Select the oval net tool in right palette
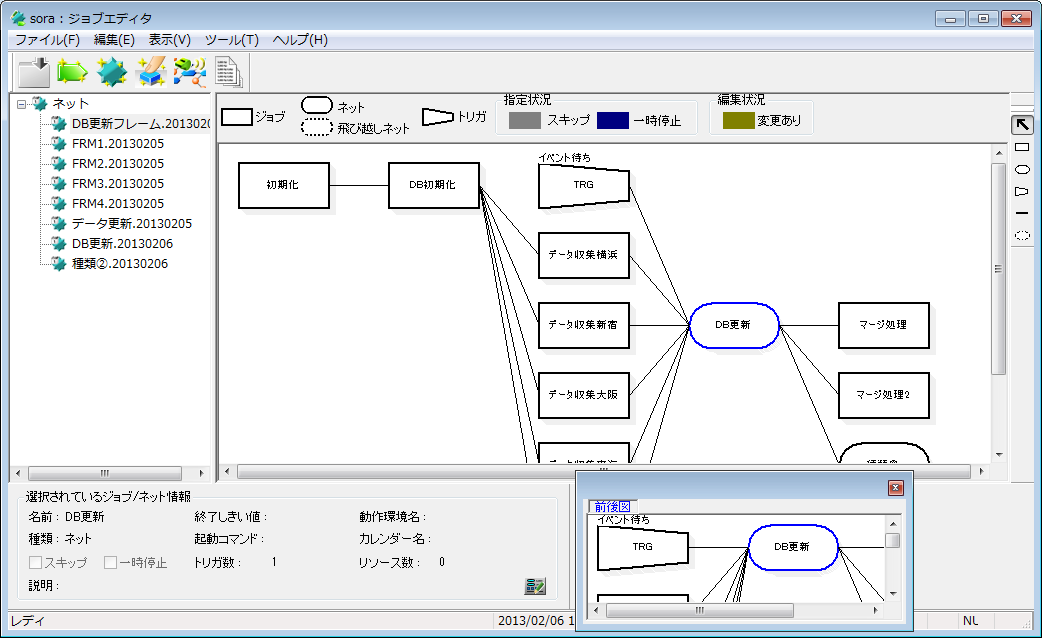The width and height of the screenshot is (1042, 638). 1022,169
